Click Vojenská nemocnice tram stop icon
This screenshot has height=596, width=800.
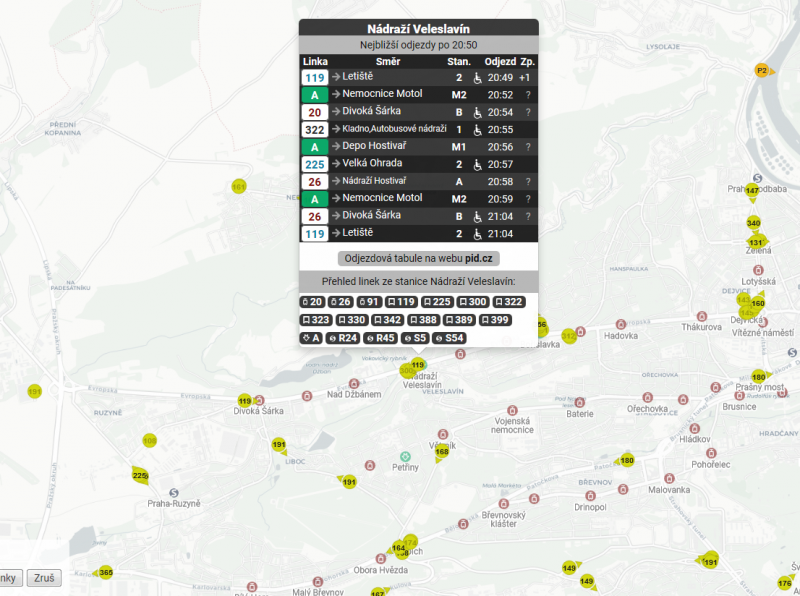[x=512, y=410]
